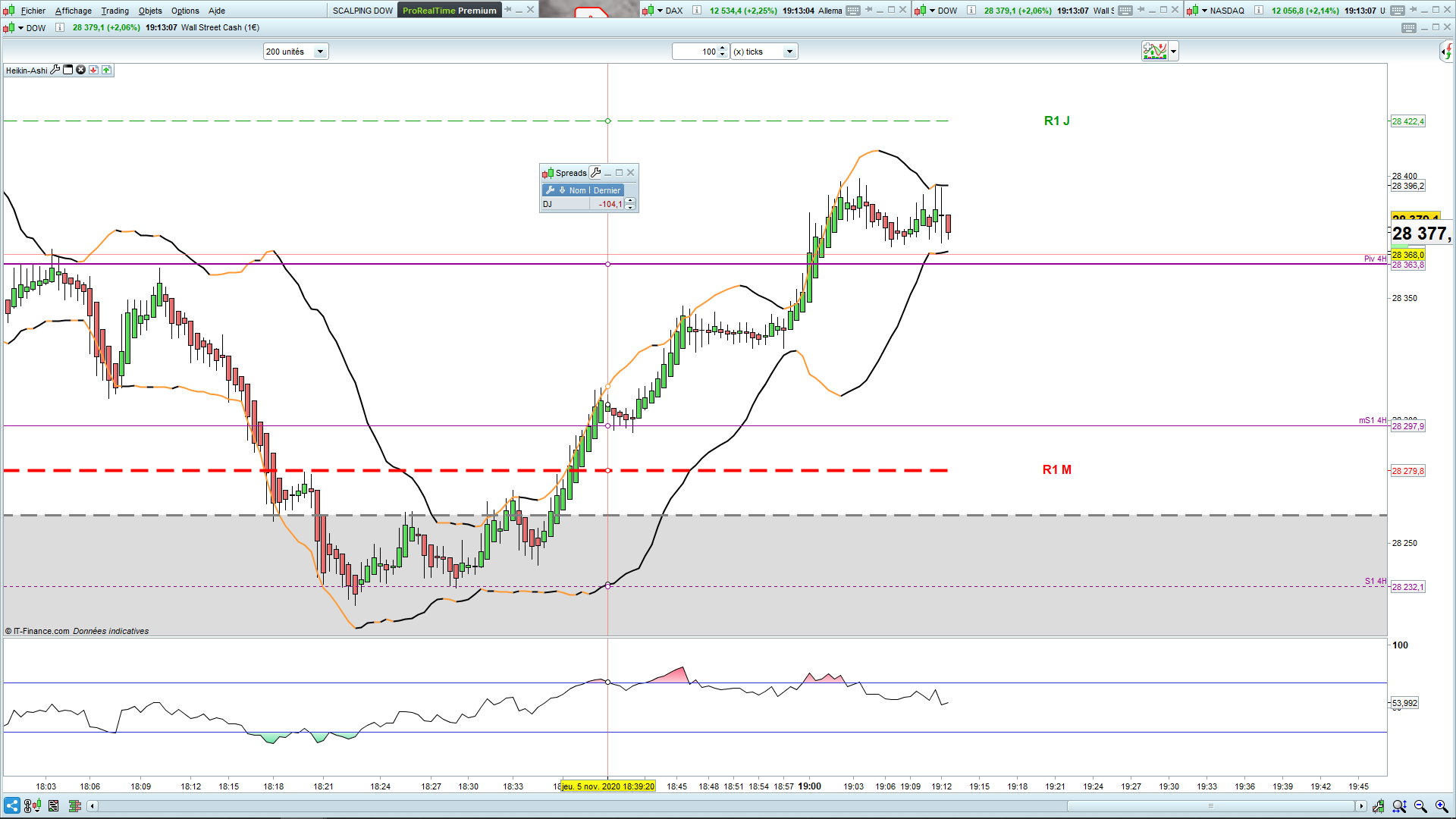The image size is (1456, 819).
Task: Click the zoom out magnifier icon
Action: 1420,805
